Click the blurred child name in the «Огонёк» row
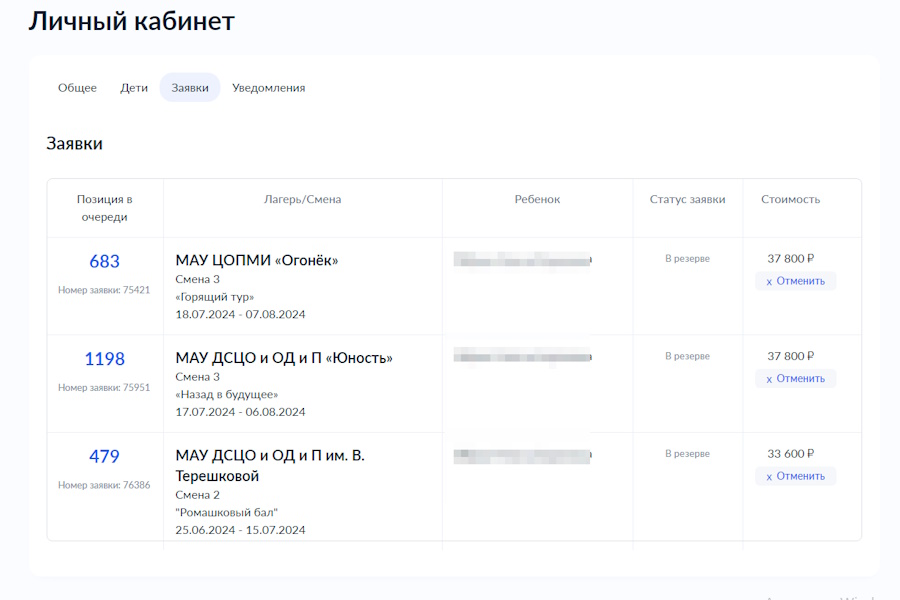This screenshot has width=900, height=600. pyautogui.click(x=522, y=259)
